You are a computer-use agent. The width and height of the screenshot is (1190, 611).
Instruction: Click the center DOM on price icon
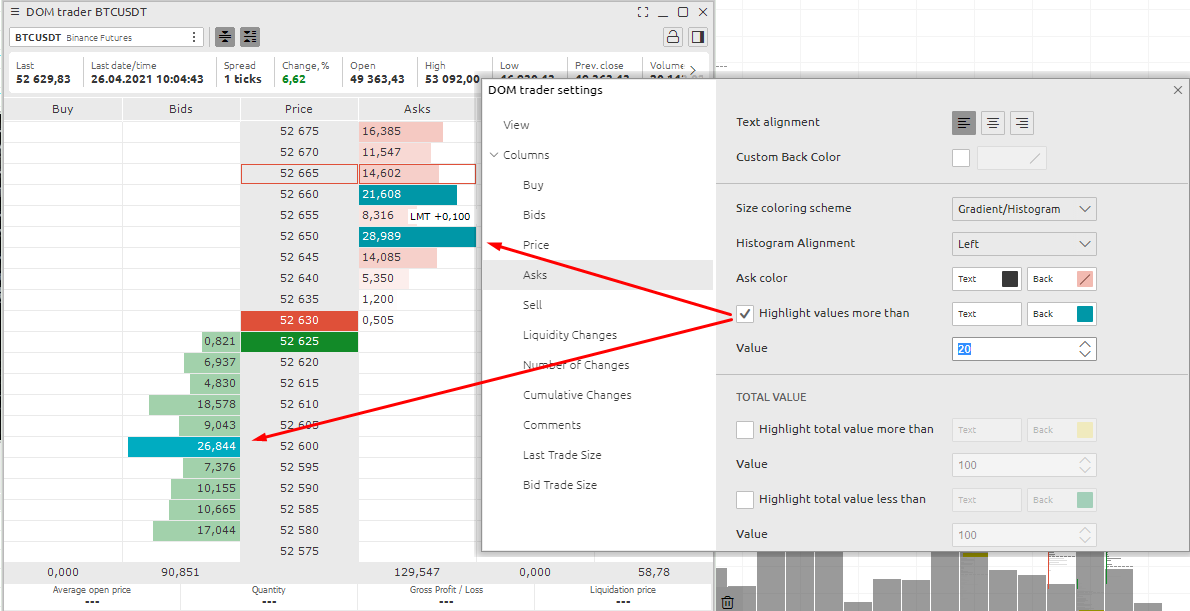(225, 37)
